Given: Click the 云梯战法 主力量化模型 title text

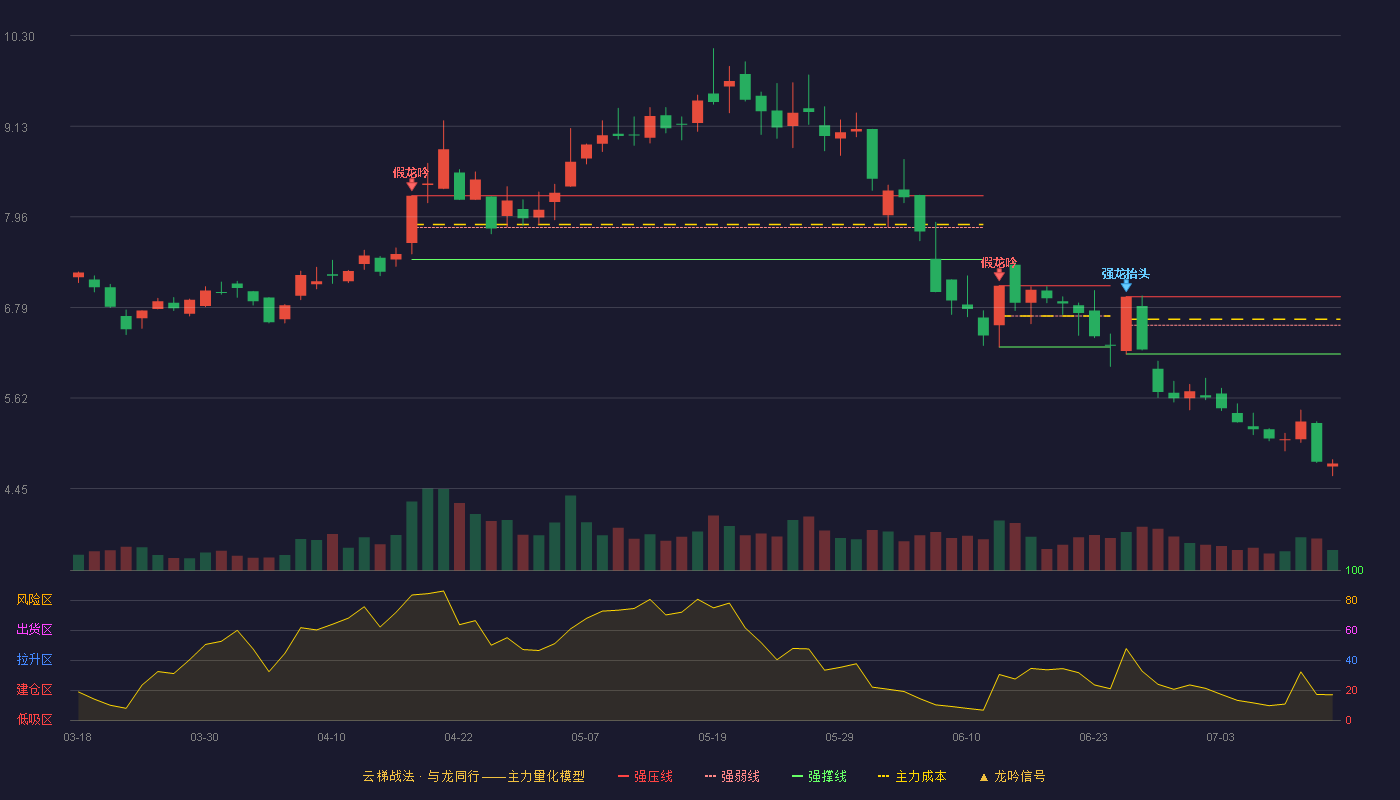Looking at the screenshot, I should pos(473,776).
